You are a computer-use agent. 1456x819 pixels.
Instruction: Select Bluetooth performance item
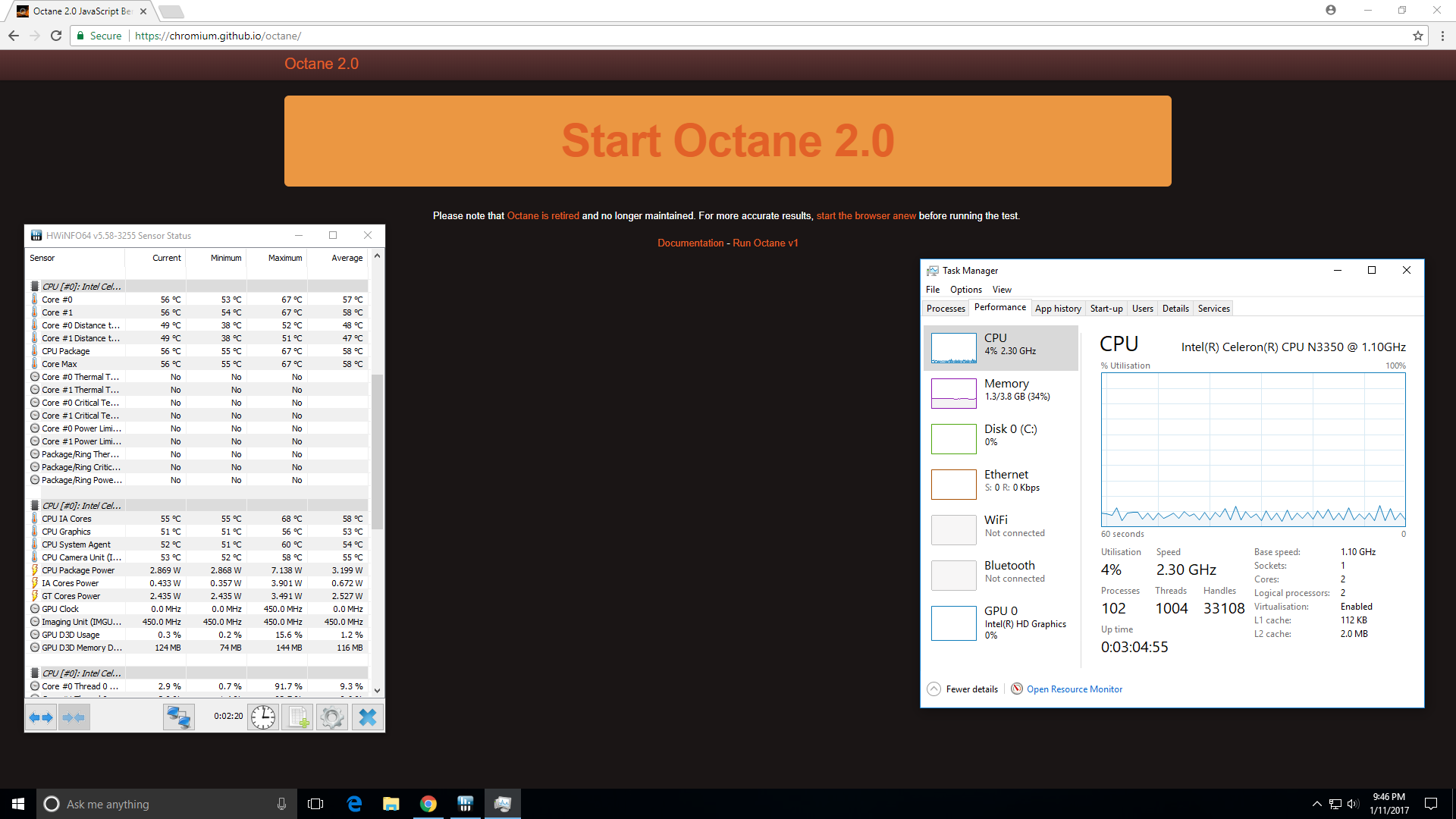click(1001, 576)
